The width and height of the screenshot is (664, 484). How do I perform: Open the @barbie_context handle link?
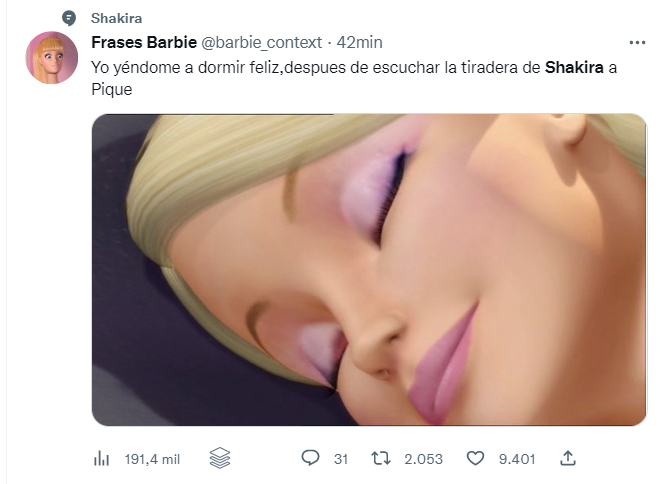point(263,42)
